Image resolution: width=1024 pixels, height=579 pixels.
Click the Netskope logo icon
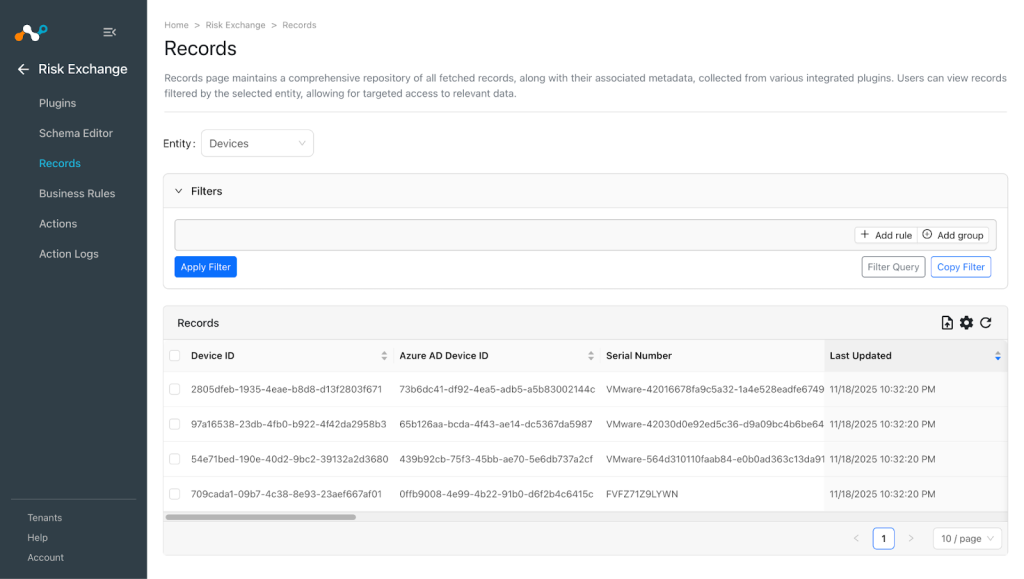pos(31,32)
